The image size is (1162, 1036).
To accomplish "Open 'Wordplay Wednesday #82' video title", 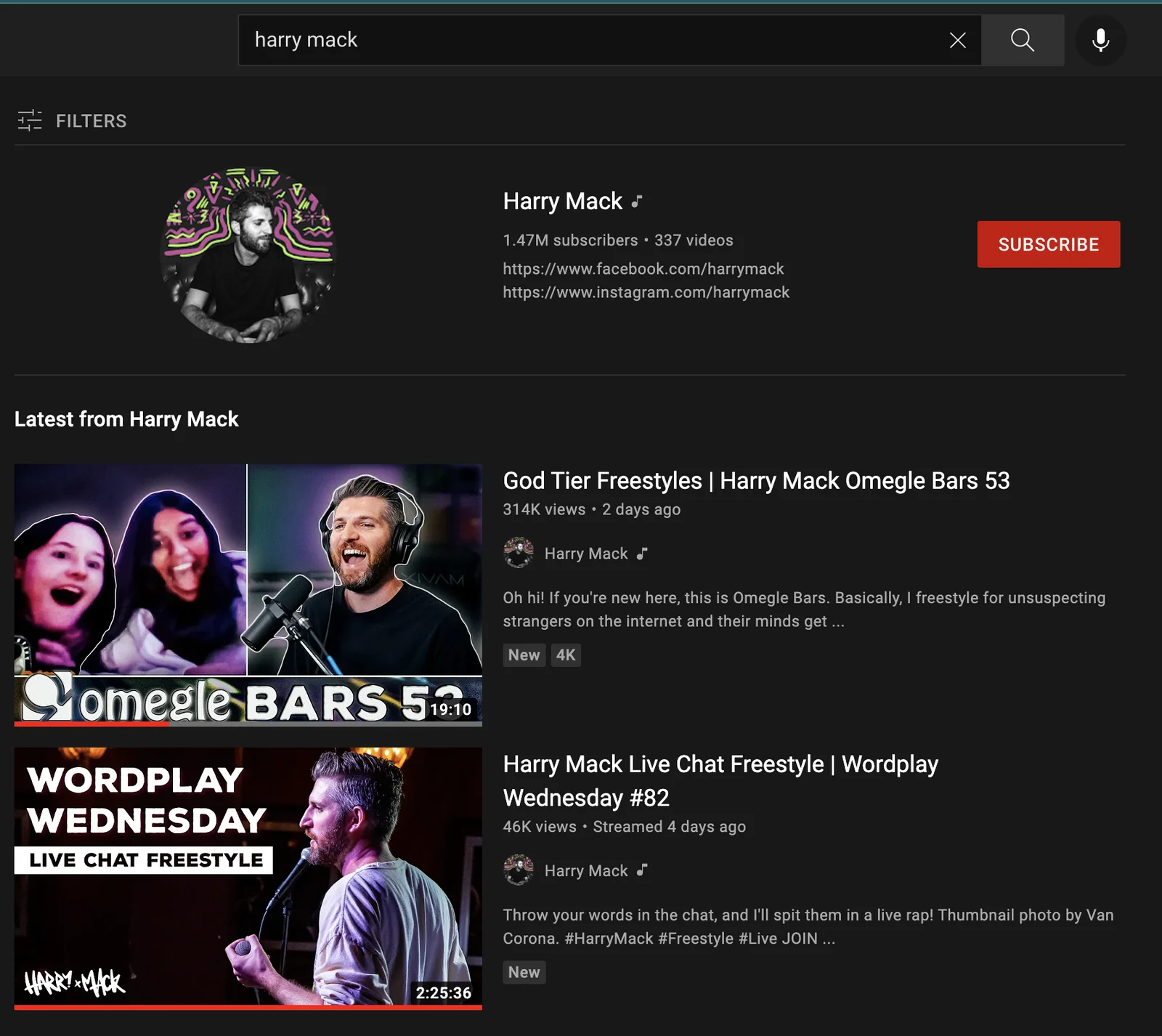I will pos(720,781).
